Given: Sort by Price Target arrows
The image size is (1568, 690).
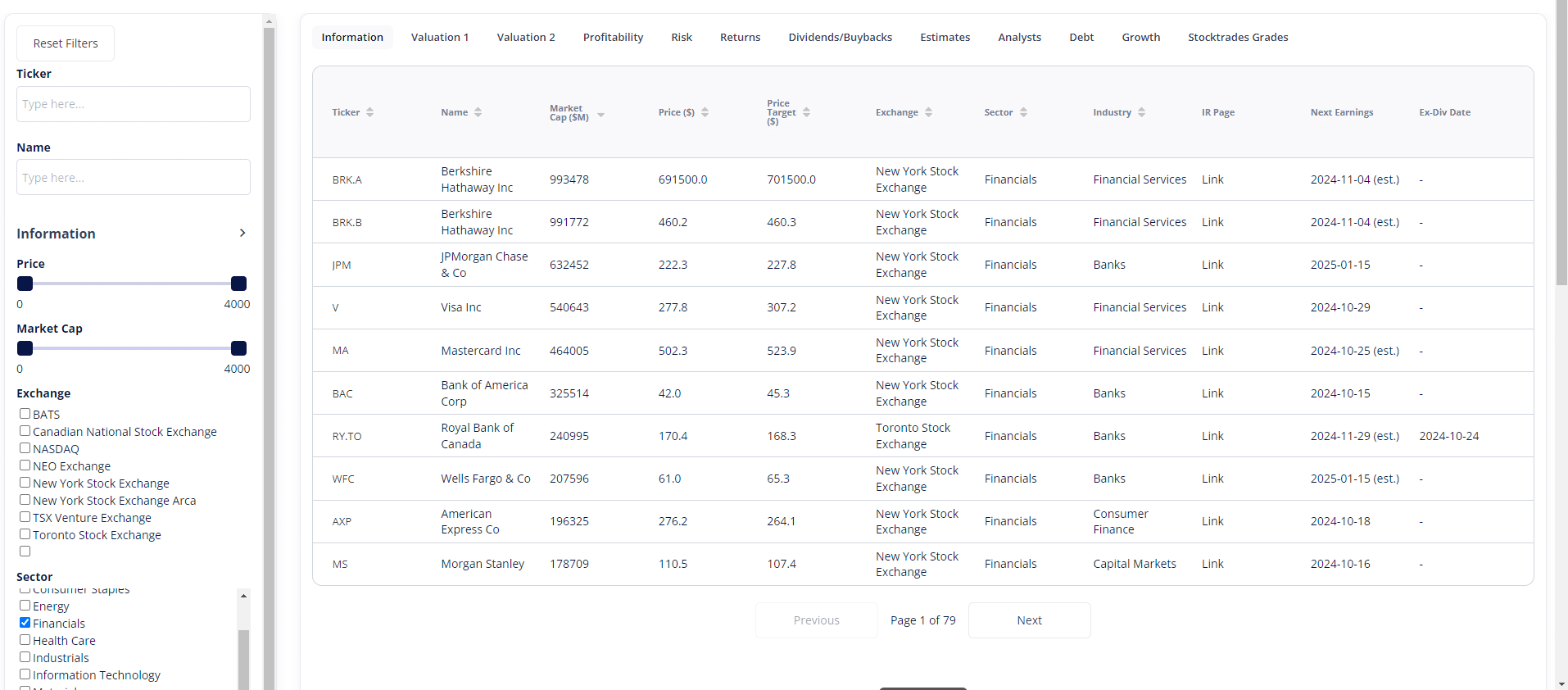Looking at the screenshot, I should 806,112.
